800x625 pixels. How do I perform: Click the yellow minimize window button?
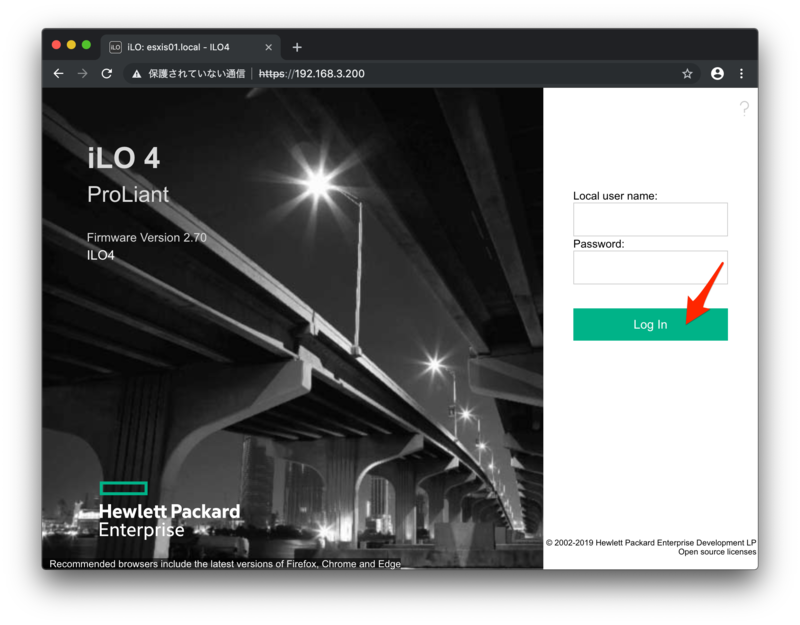click(71, 45)
